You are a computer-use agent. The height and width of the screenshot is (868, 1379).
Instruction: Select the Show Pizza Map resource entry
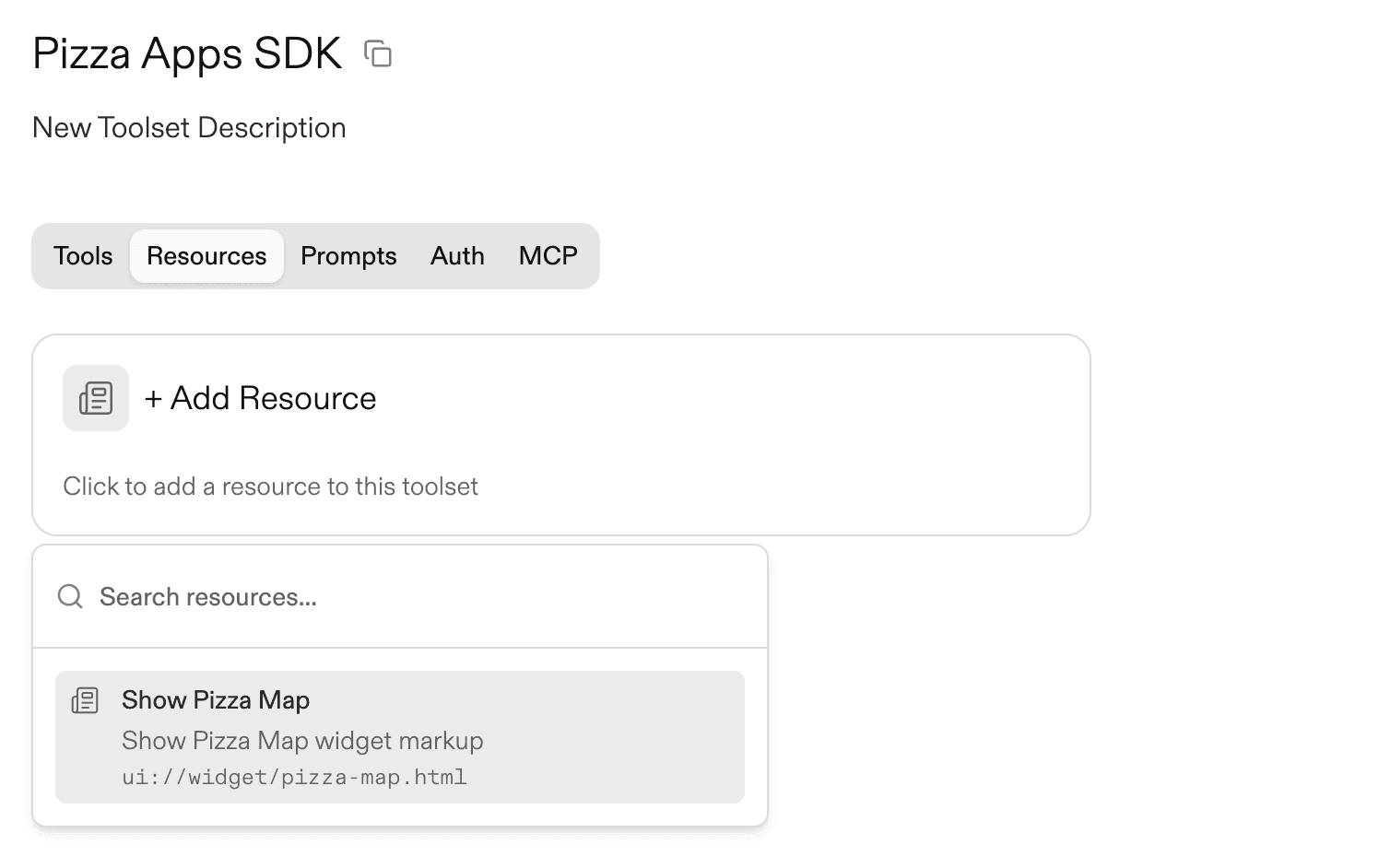pos(400,737)
